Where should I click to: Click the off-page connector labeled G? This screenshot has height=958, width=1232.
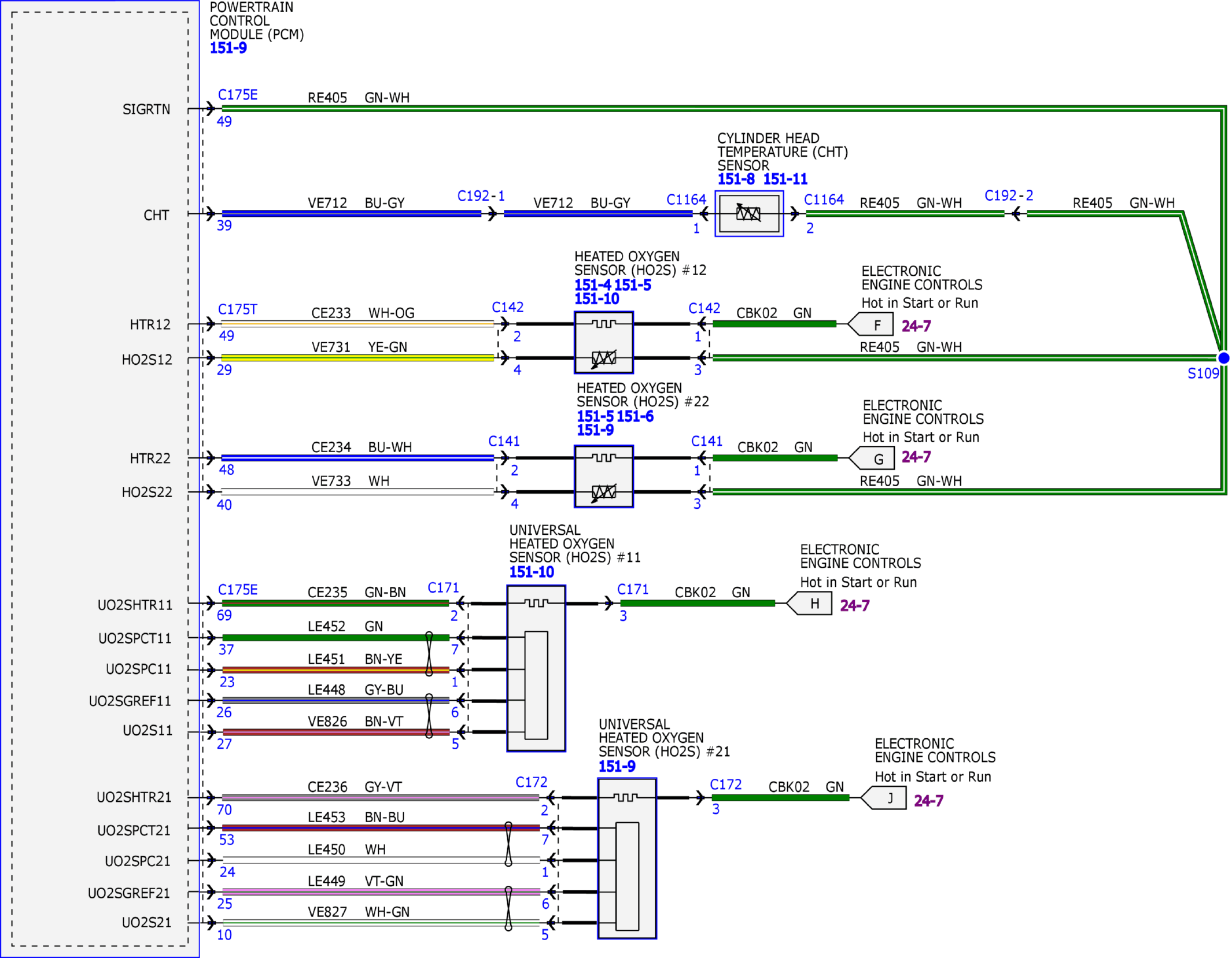[x=872, y=458]
